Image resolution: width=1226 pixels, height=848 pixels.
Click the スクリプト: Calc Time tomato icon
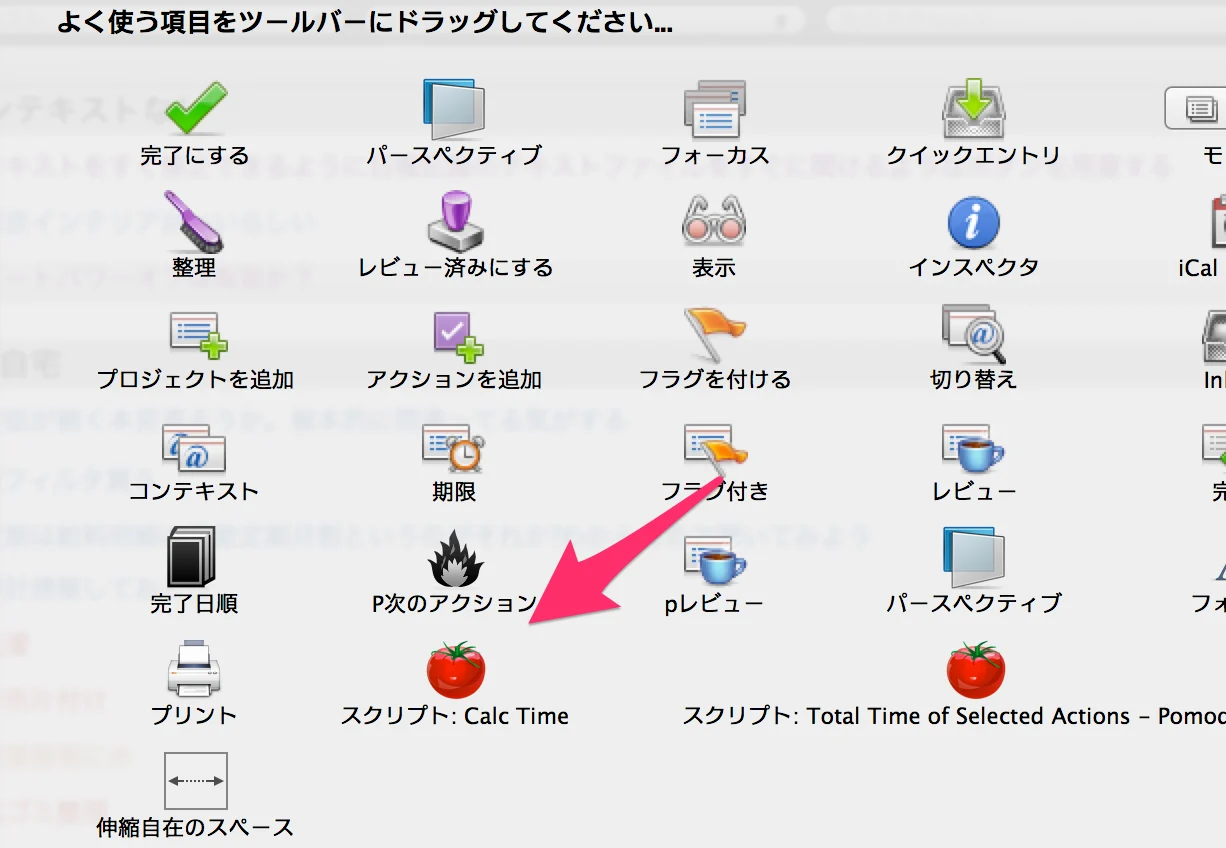coord(456,670)
